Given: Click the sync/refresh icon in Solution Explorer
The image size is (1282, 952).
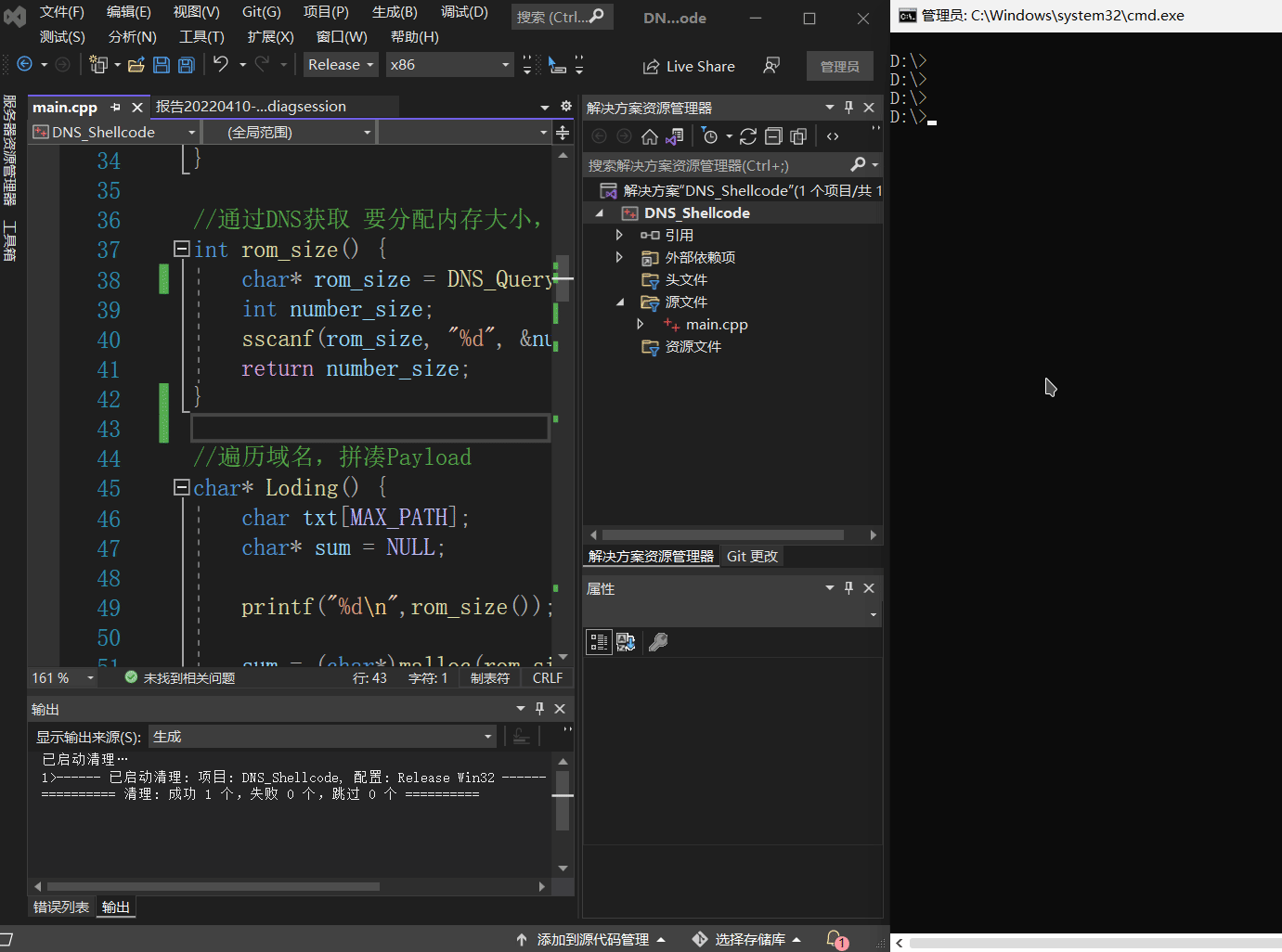Looking at the screenshot, I should 748,136.
